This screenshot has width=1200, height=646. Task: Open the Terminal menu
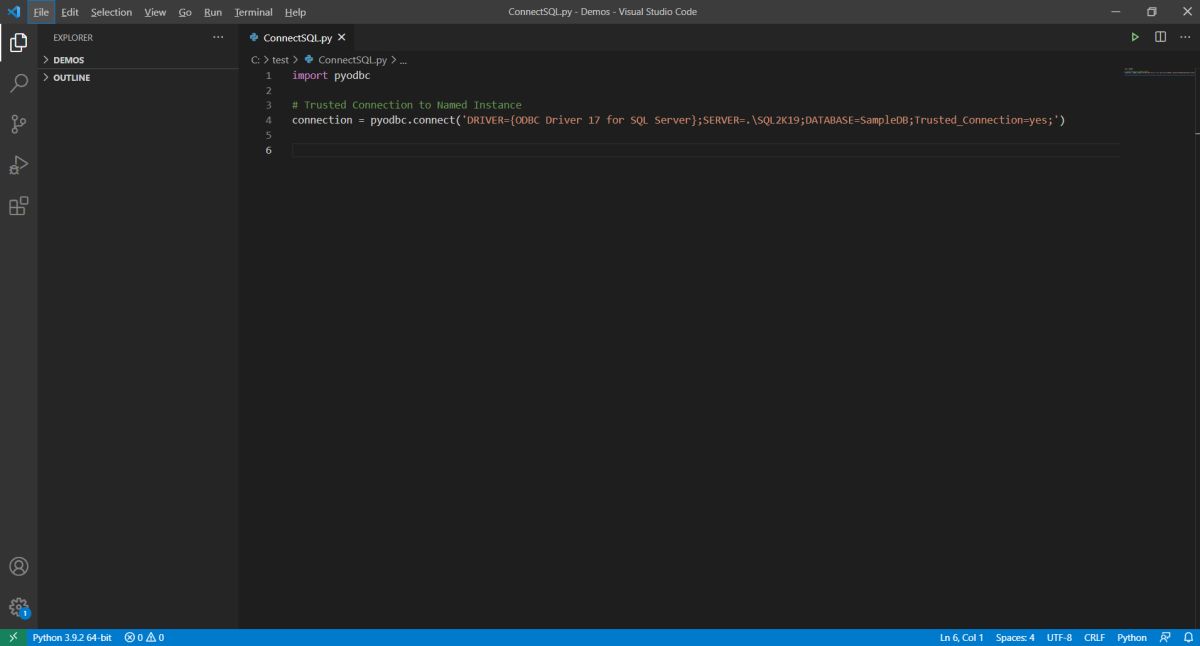point(252,11)
